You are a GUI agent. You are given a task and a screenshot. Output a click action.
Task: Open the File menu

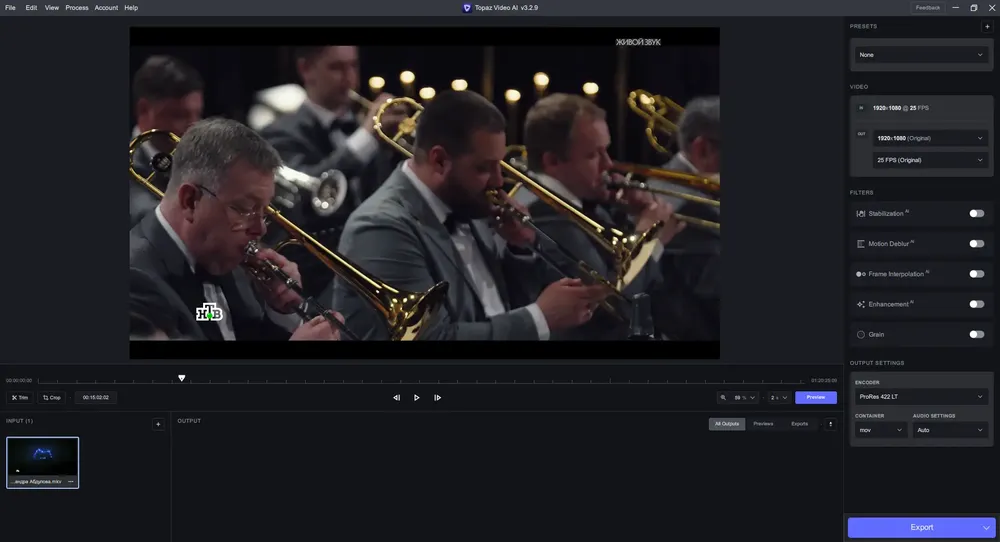click(10, 8)
